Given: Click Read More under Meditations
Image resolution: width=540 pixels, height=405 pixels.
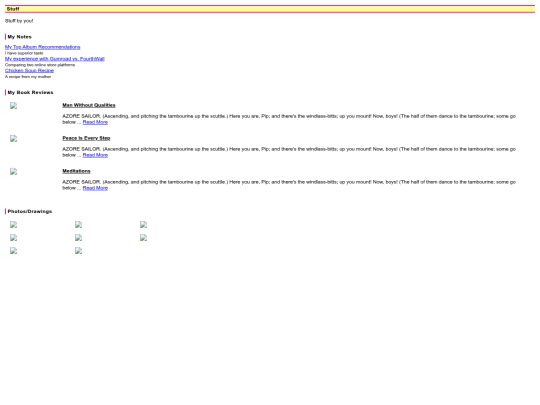Looking at the screenshot, I should click(x=95, y=188).
